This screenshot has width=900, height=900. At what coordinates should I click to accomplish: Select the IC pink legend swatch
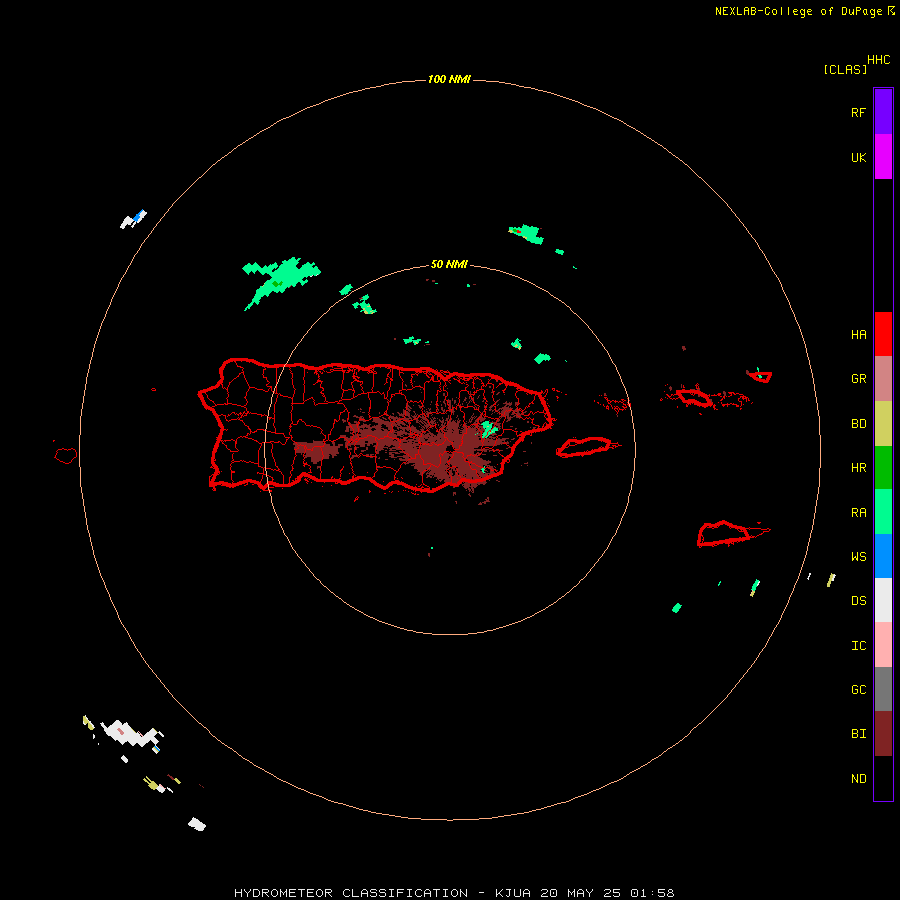point(883,645)
